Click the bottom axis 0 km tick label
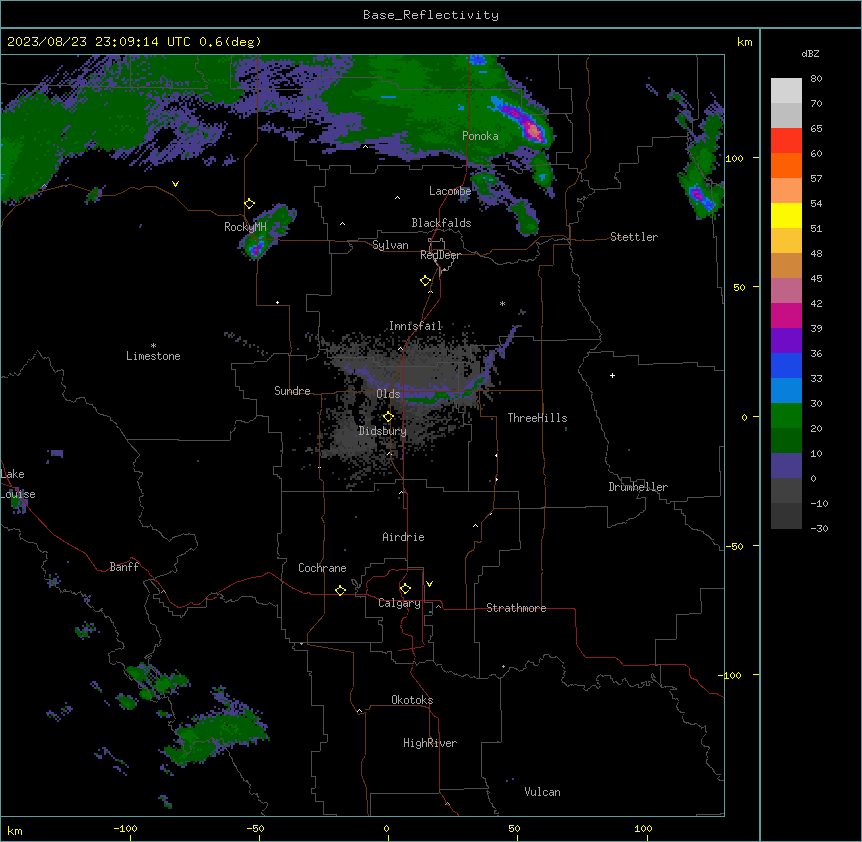This screenshot has height=842, width=862. pos(386,828)
